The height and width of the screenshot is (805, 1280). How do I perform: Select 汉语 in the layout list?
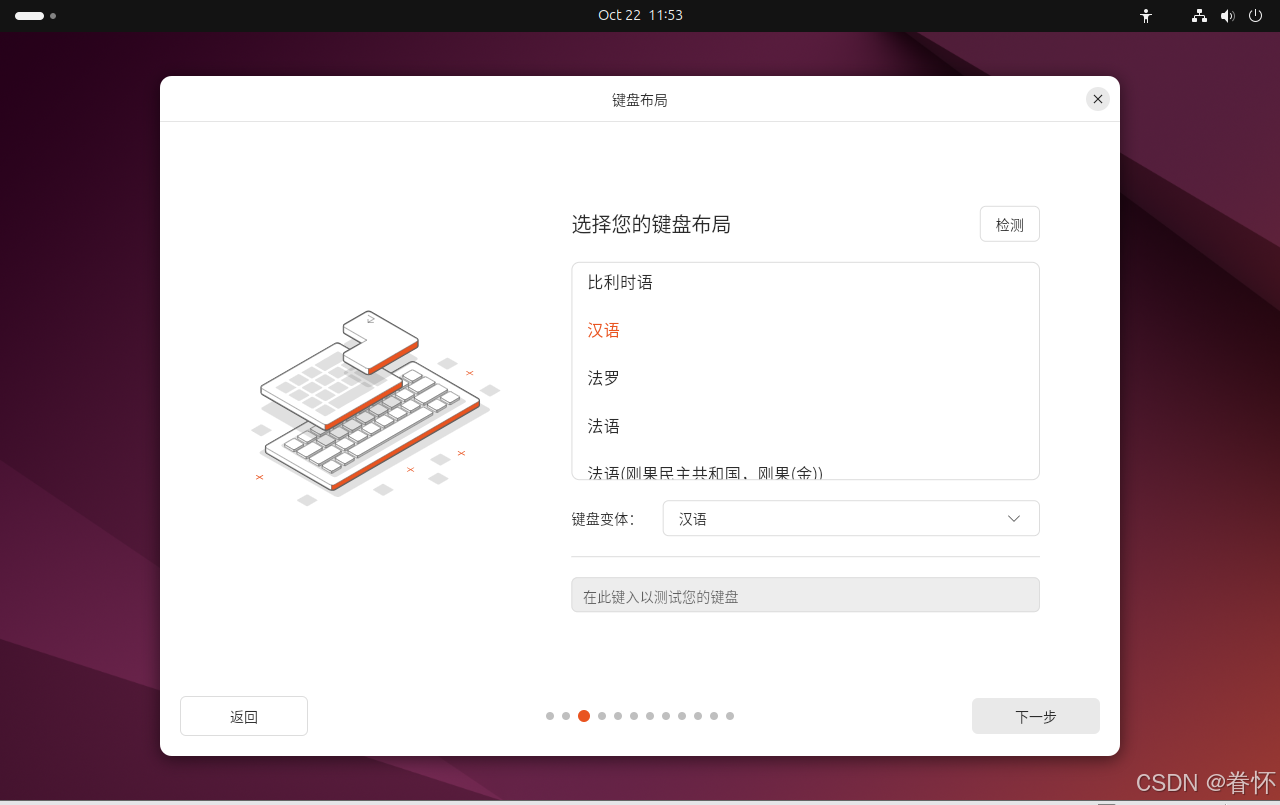[805, 331]
